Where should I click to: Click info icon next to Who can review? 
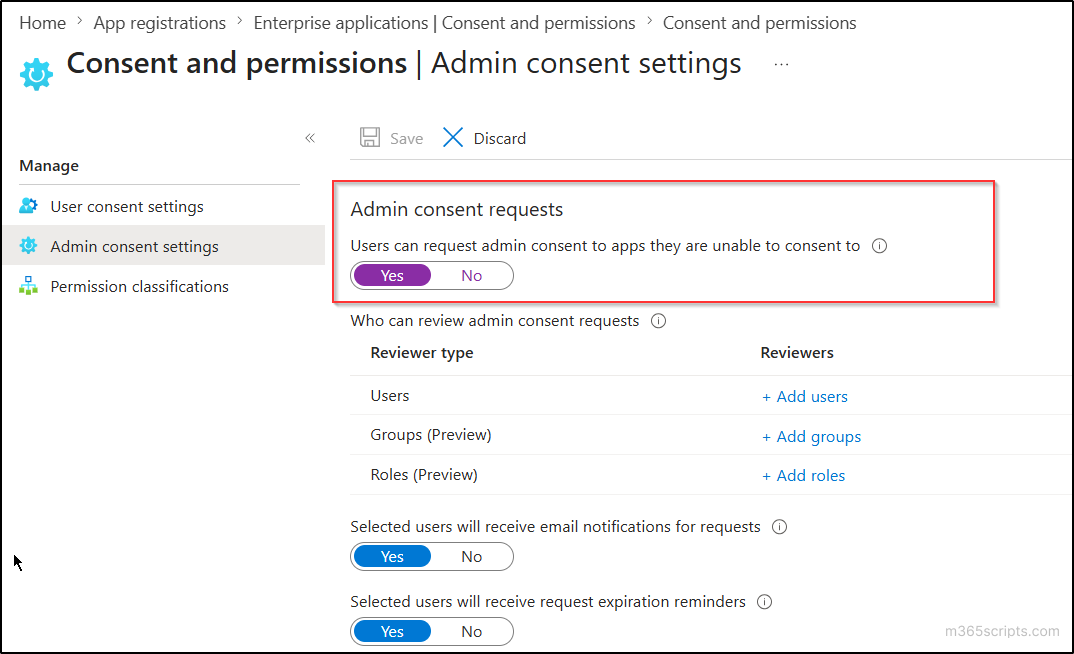coord(658,320)
